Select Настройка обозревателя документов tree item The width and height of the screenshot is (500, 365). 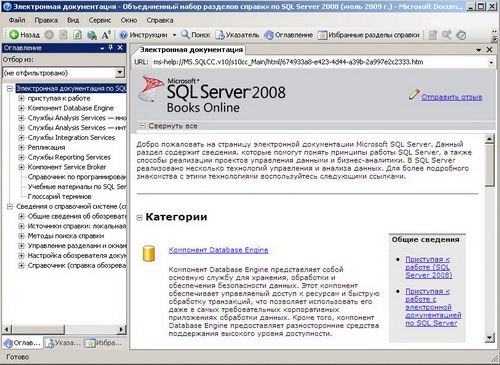pyautogui.click(x=77, y=255)
